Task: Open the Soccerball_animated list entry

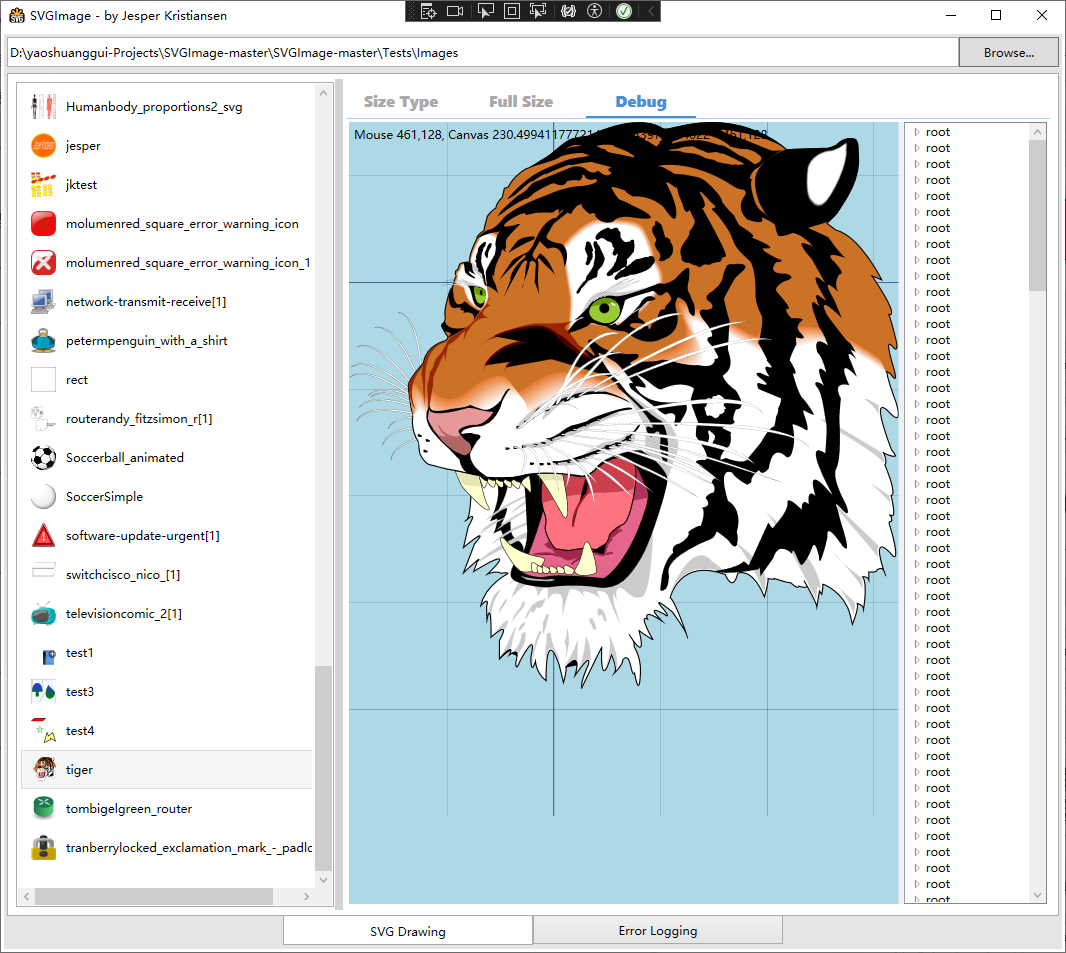Action: tap(125, 458)
